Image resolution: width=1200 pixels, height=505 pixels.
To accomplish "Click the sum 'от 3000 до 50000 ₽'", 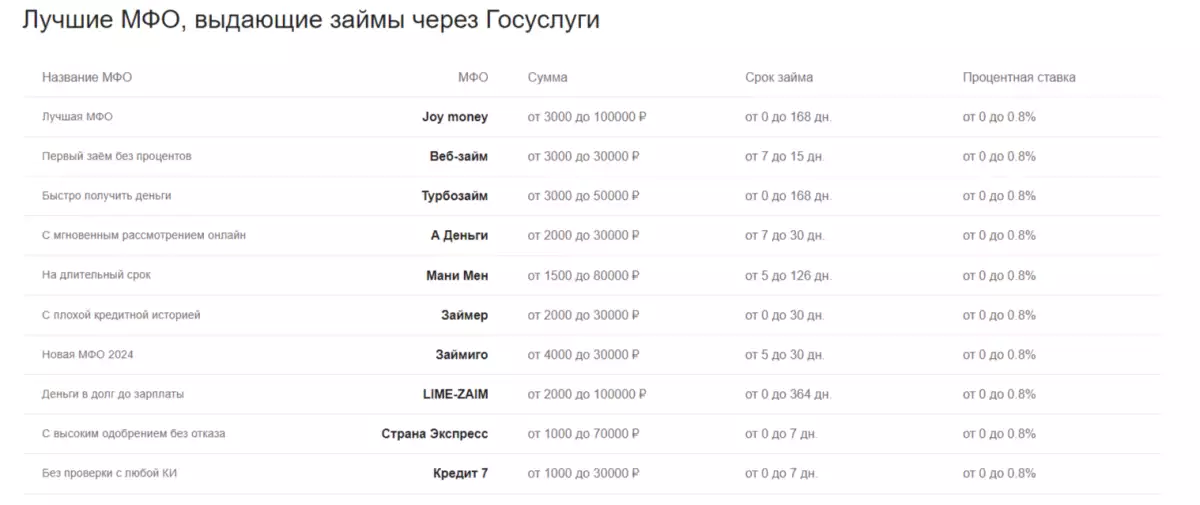I will coord(583,196).
